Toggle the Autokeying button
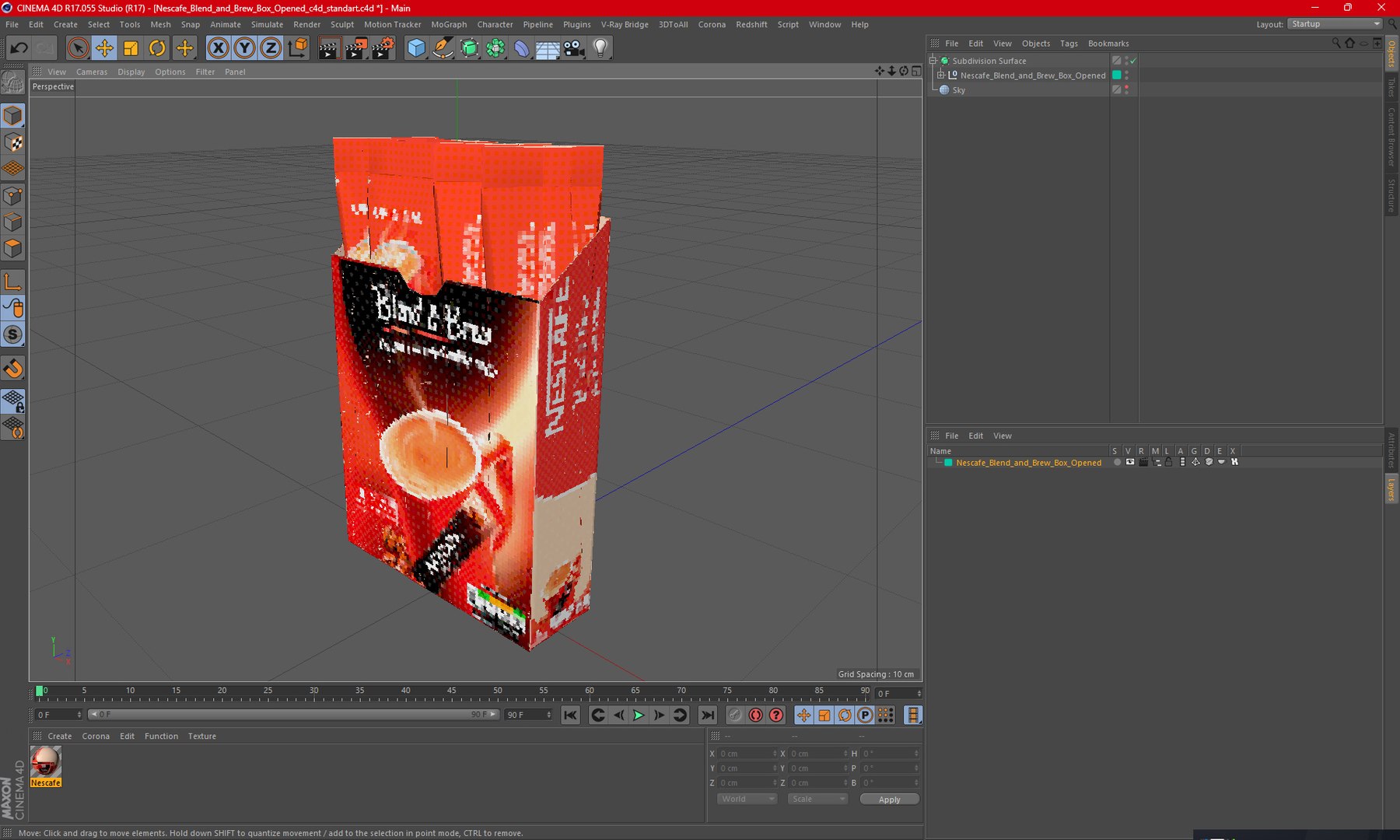 click(x=755, y=716)
